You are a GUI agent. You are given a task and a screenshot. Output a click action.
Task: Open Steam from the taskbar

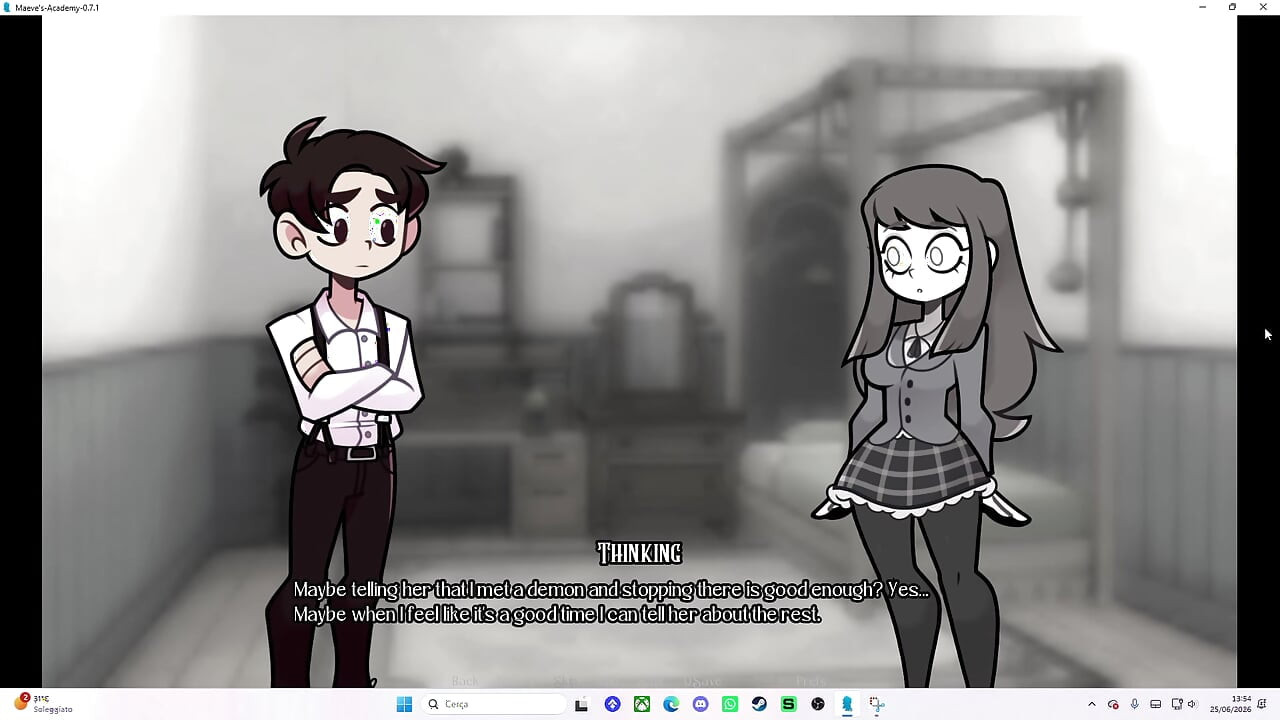759,704
